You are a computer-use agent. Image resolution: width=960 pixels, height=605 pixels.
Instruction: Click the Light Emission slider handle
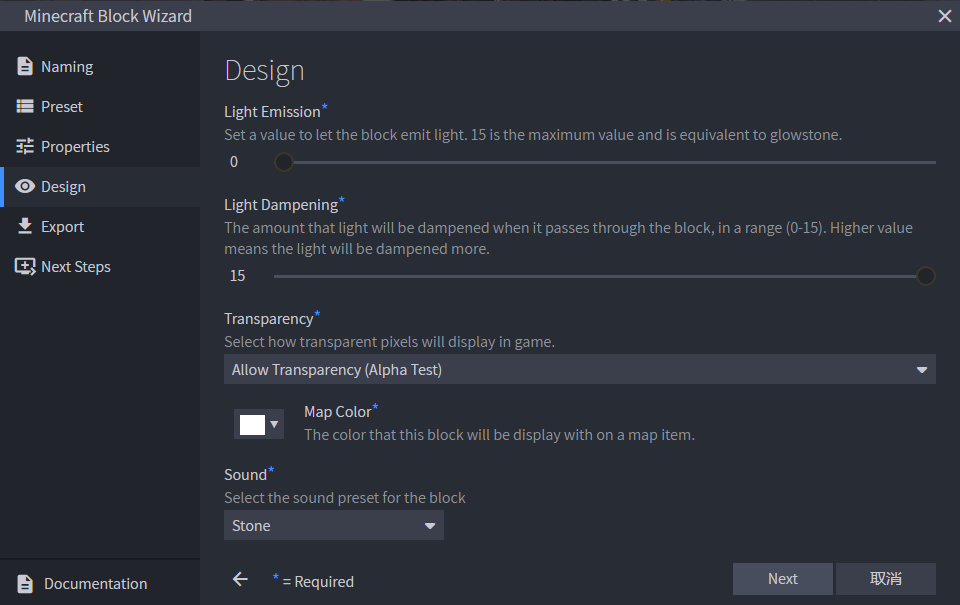click(x=283, y=162)
